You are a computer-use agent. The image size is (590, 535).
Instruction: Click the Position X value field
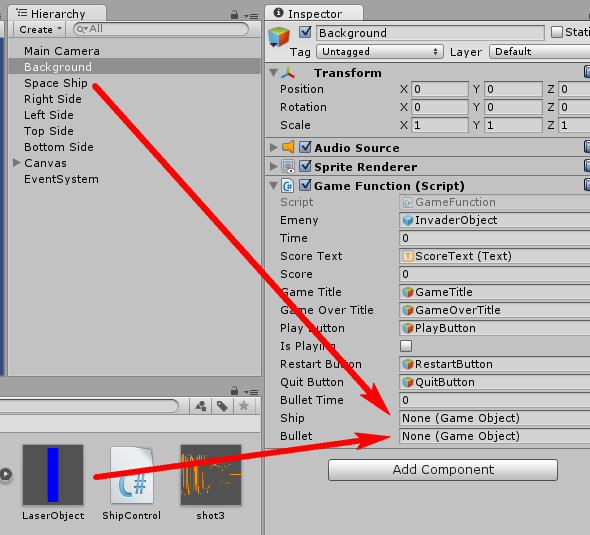coord(440,89)
